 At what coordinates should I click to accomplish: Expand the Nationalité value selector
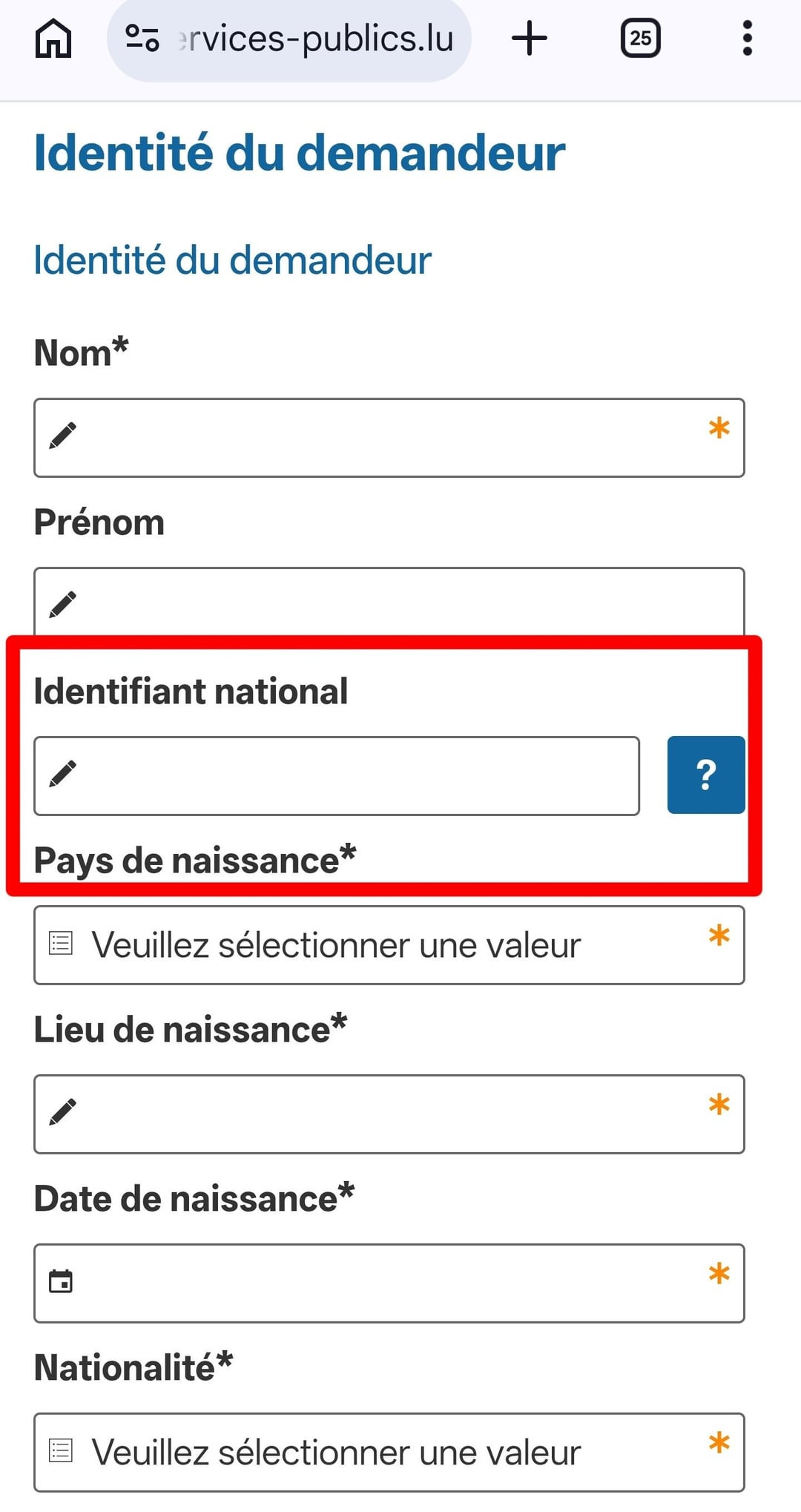(389, 1452)
